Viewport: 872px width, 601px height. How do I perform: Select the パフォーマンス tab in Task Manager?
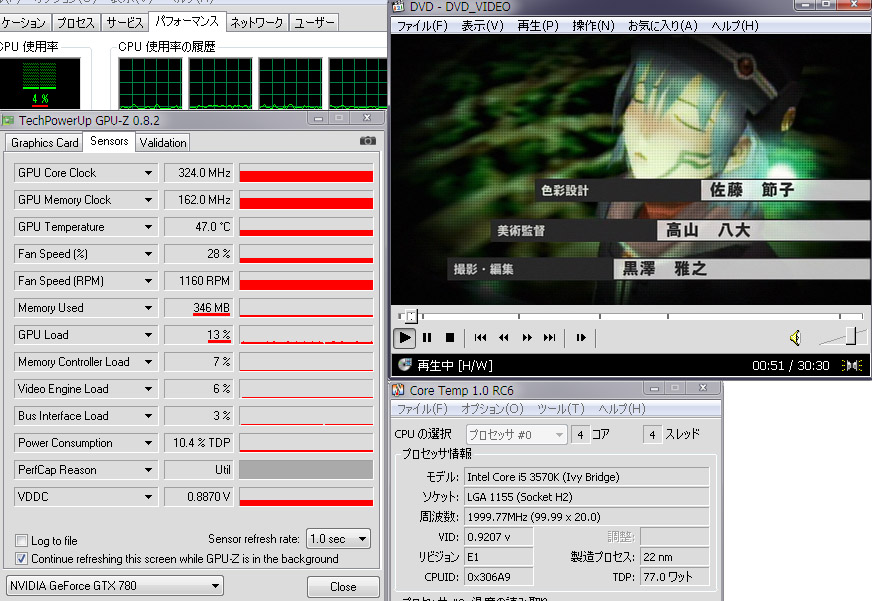[x=187, y=21]
